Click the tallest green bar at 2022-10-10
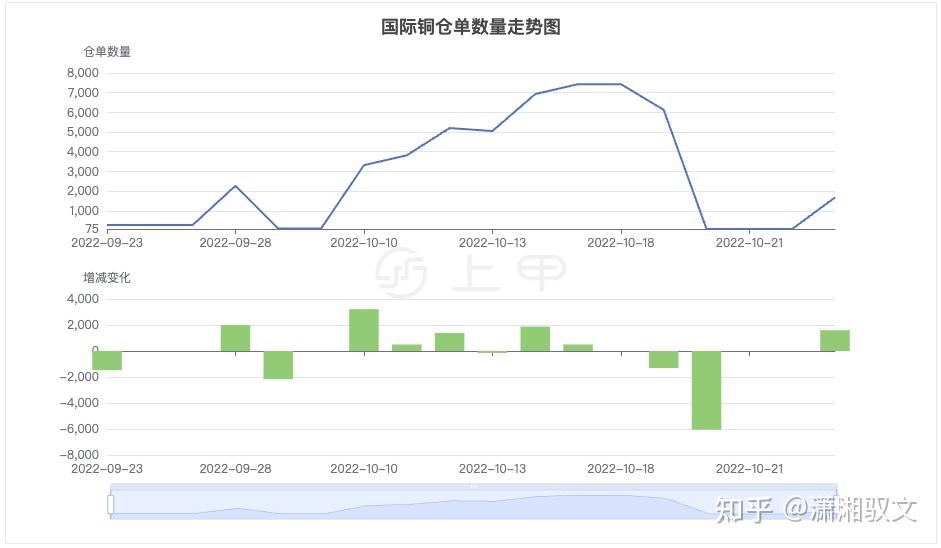The width and height of the screenshot is (941, 548). click(x=364, y=330)
